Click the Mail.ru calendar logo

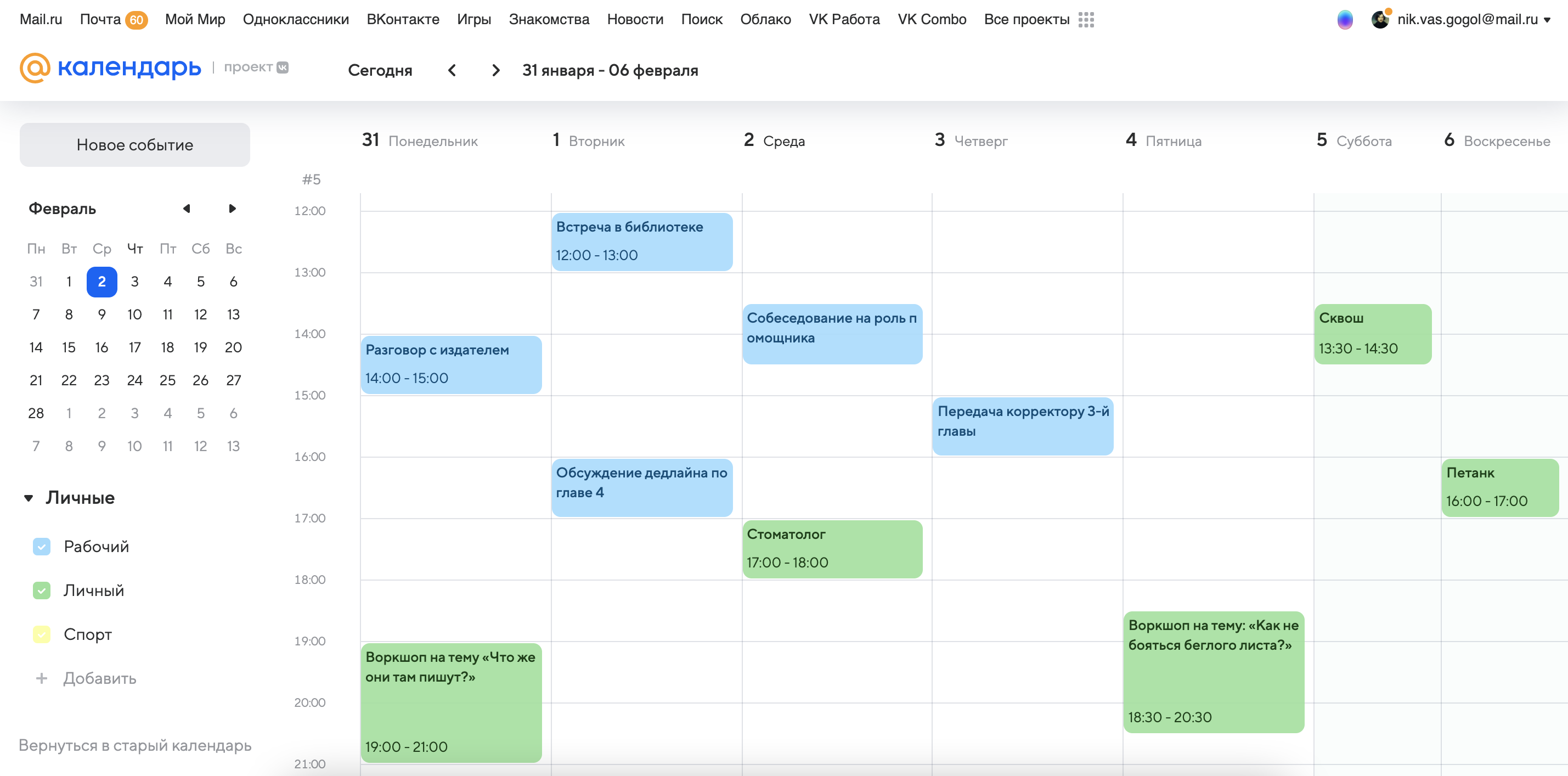pos(111,68)
